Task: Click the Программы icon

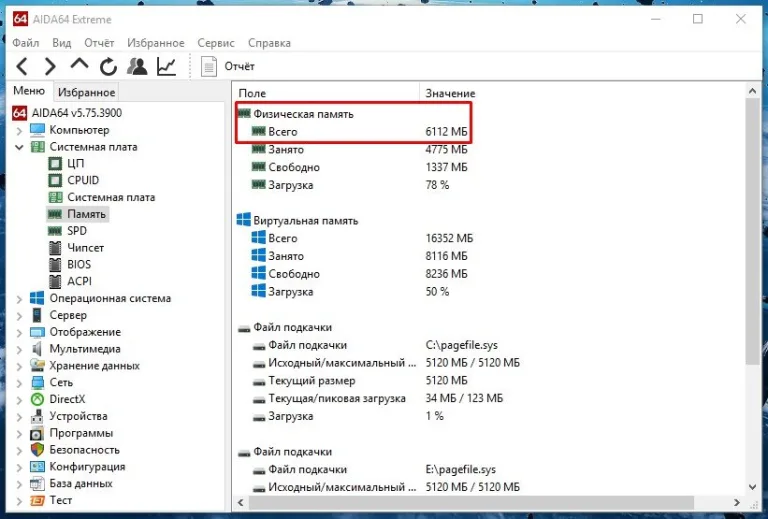Action: (37, 433)
